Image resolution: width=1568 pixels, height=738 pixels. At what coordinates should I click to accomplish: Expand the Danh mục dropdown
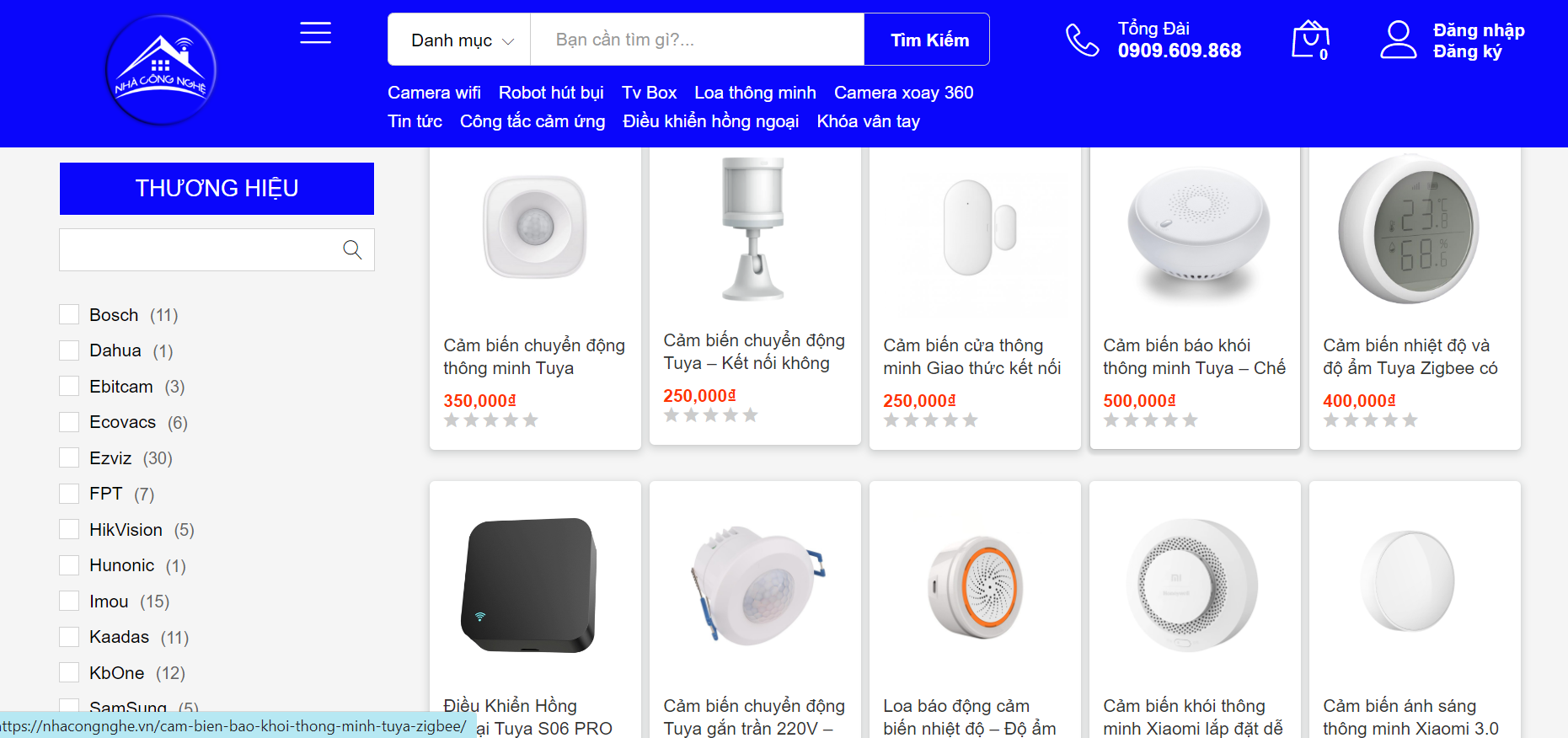[460, 40]
